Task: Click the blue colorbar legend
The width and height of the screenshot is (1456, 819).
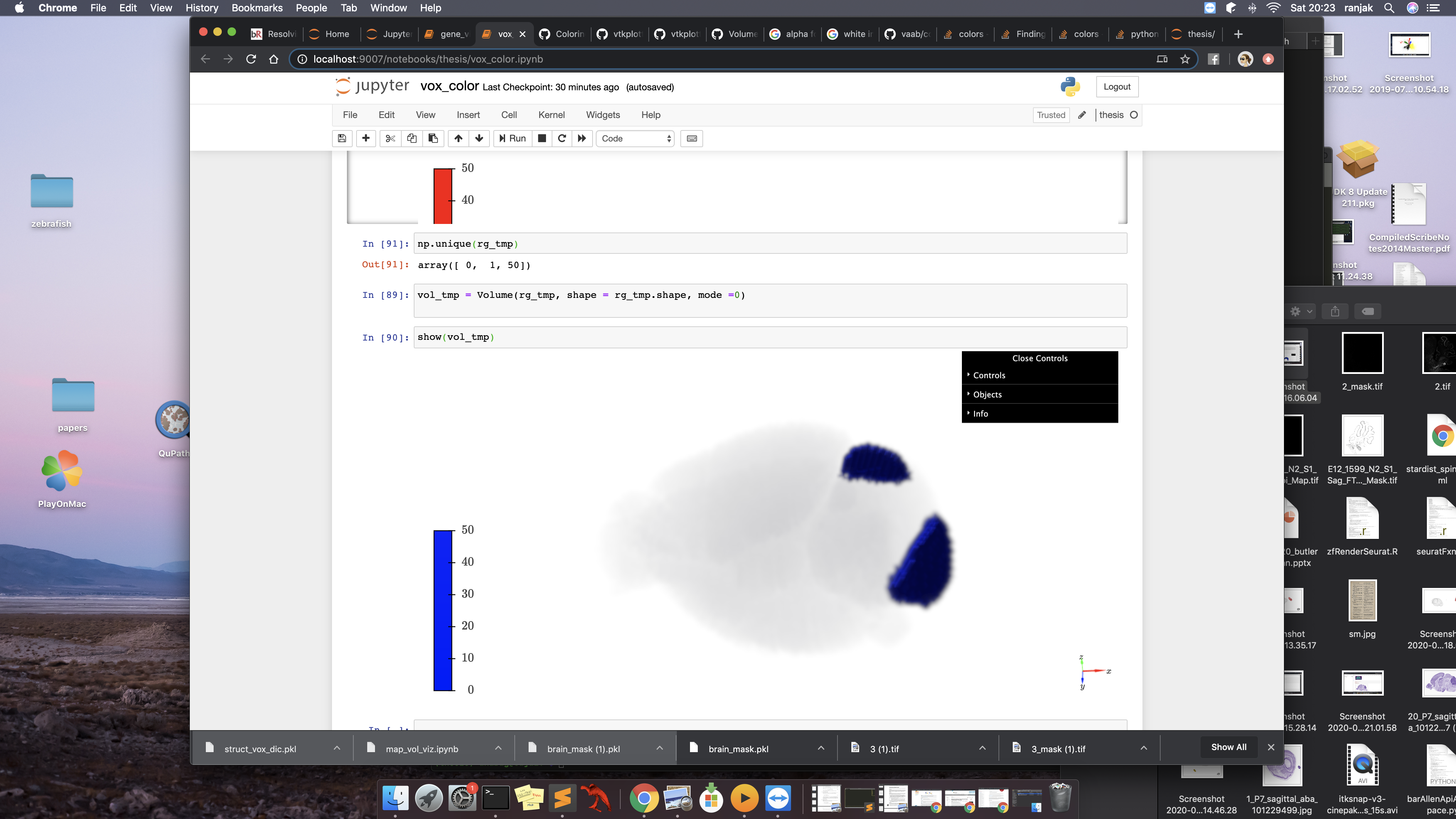Action: pos(443,610)
